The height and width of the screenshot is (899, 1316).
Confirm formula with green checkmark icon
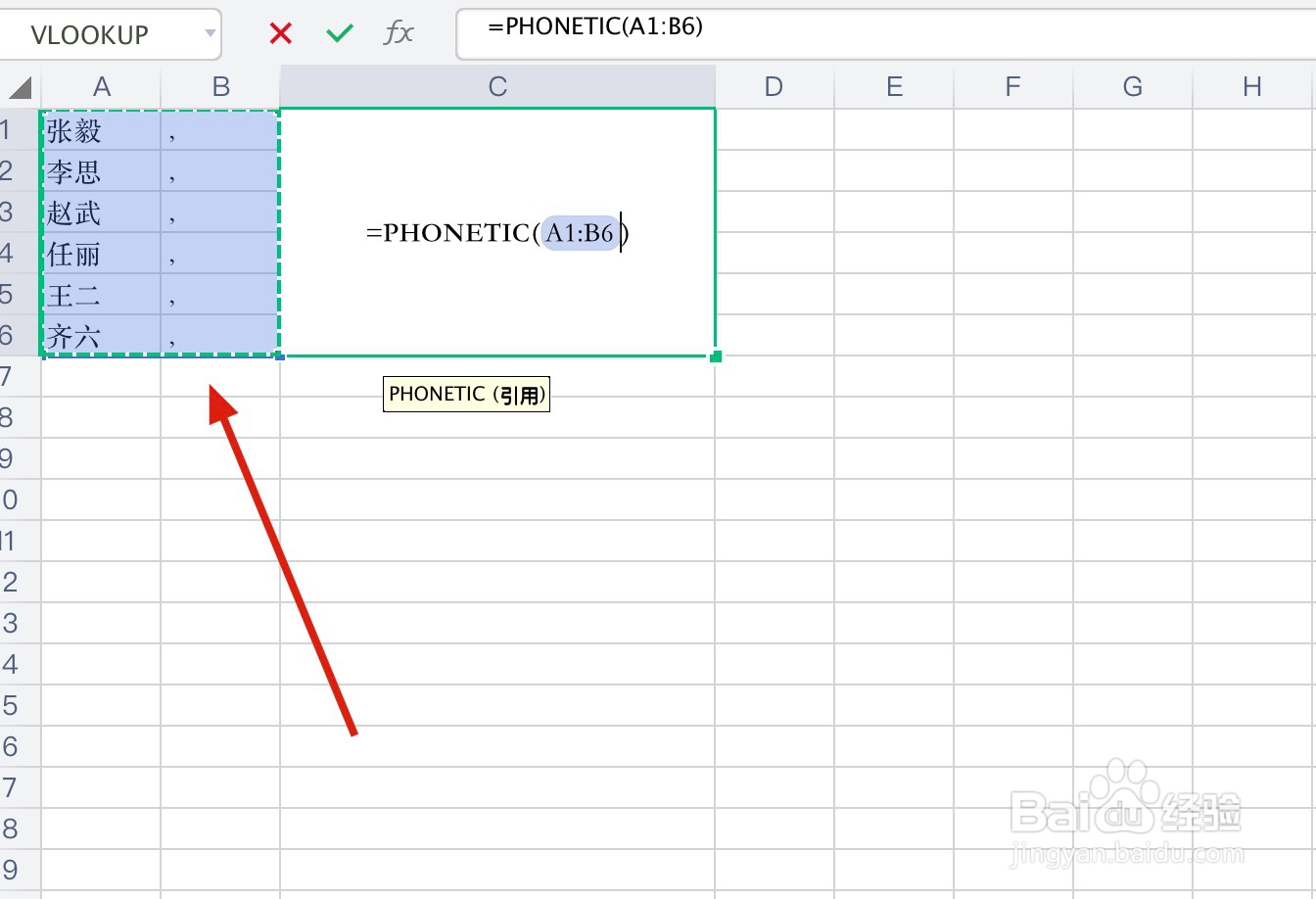click(339, 34)
